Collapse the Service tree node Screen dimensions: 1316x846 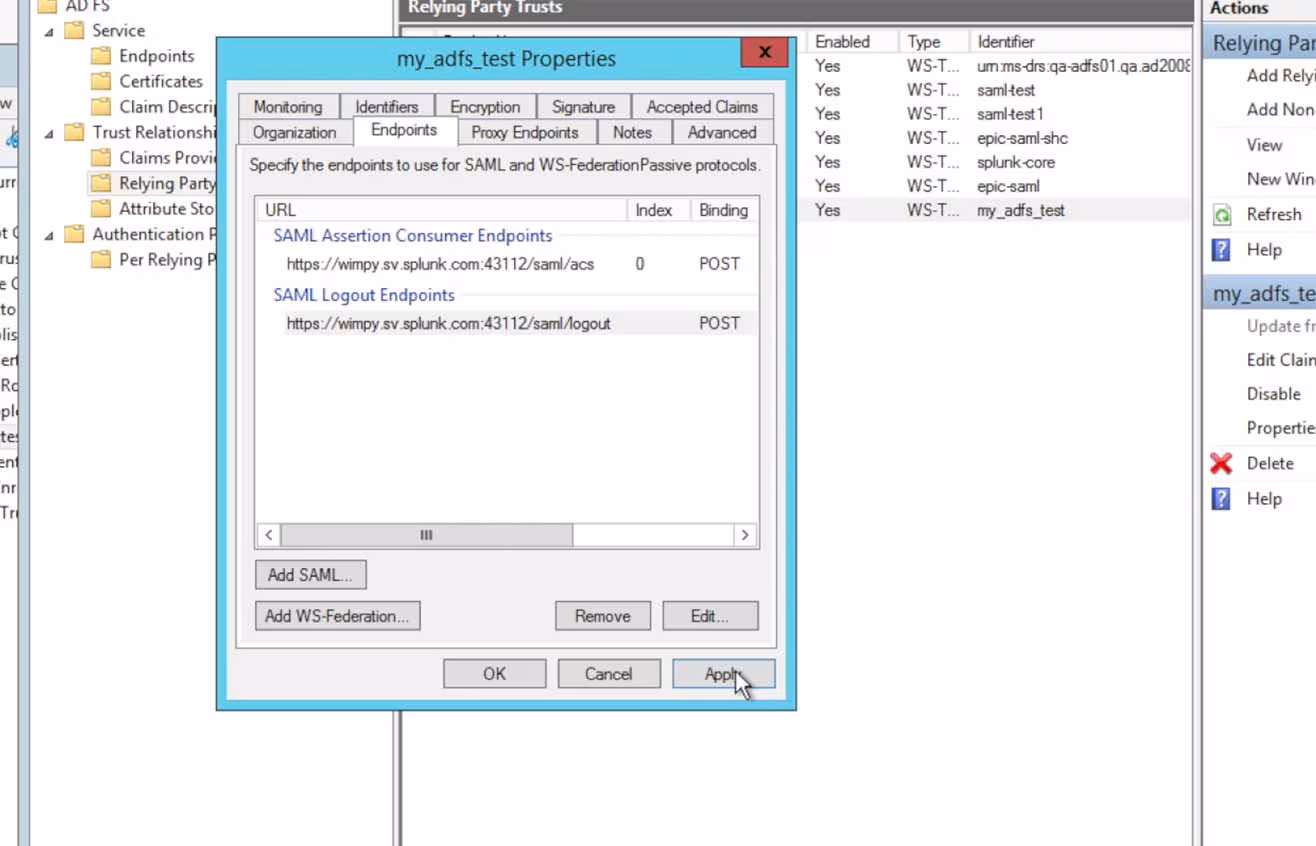point(49,31)
